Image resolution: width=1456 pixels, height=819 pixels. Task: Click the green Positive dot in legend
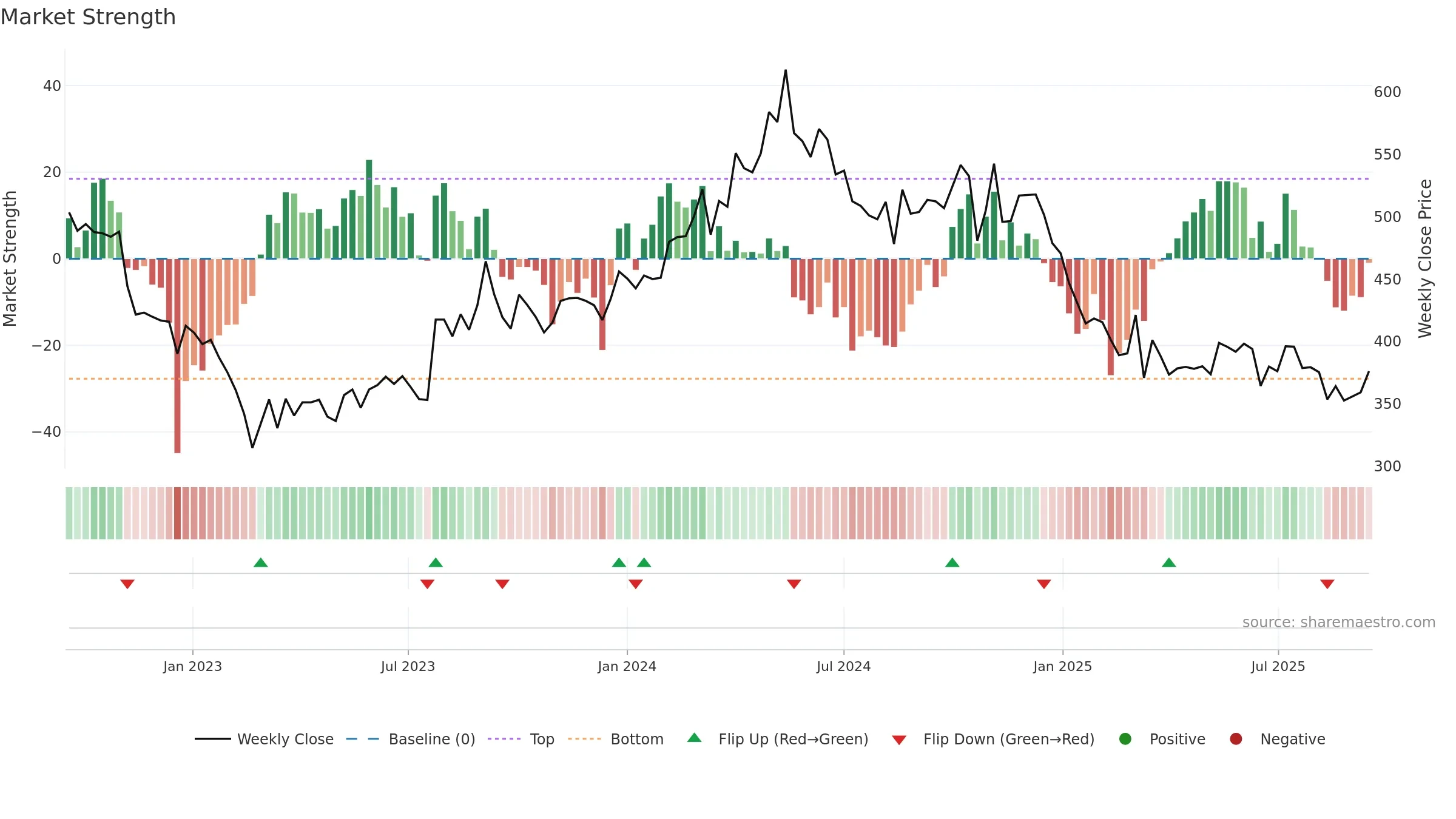click(x=1125, y=739)
